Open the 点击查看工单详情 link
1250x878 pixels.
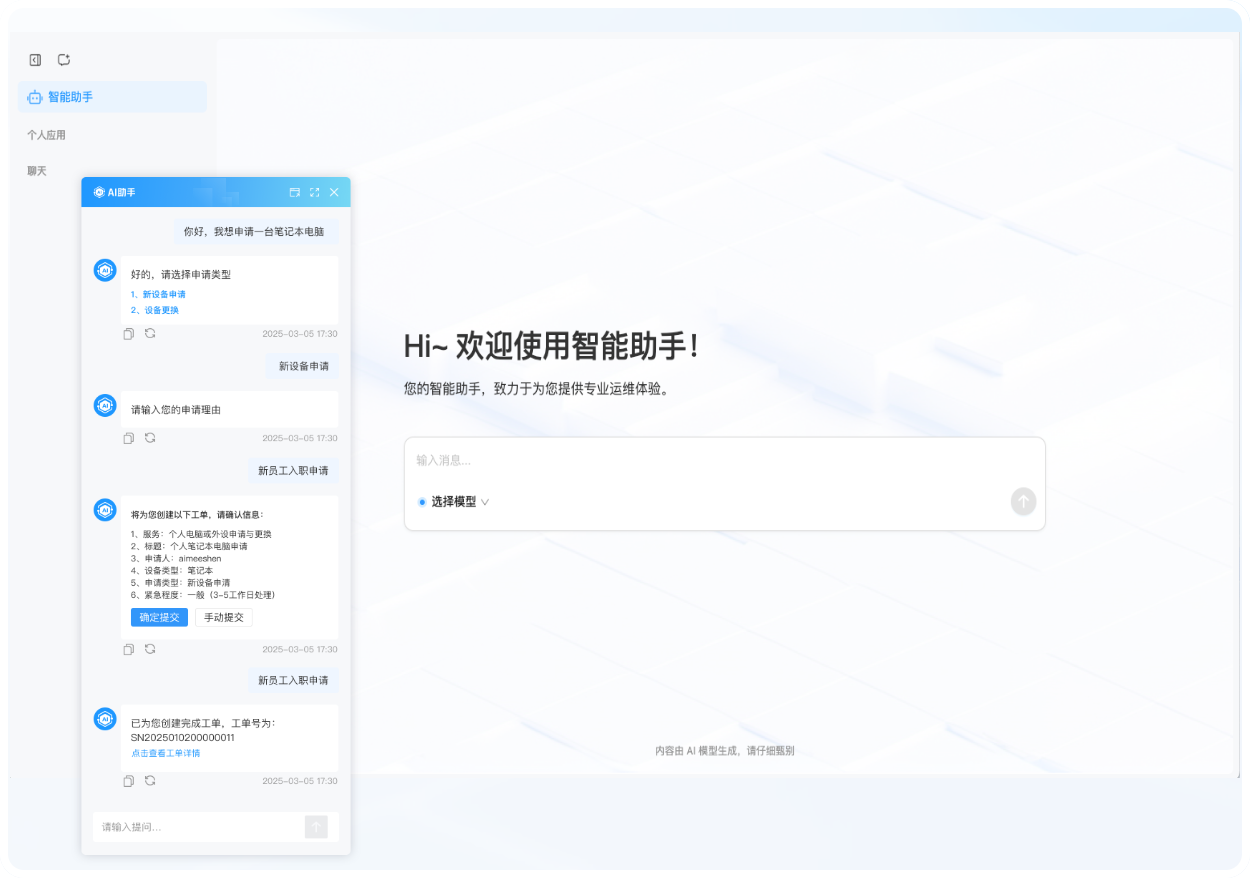pos(166,753)
